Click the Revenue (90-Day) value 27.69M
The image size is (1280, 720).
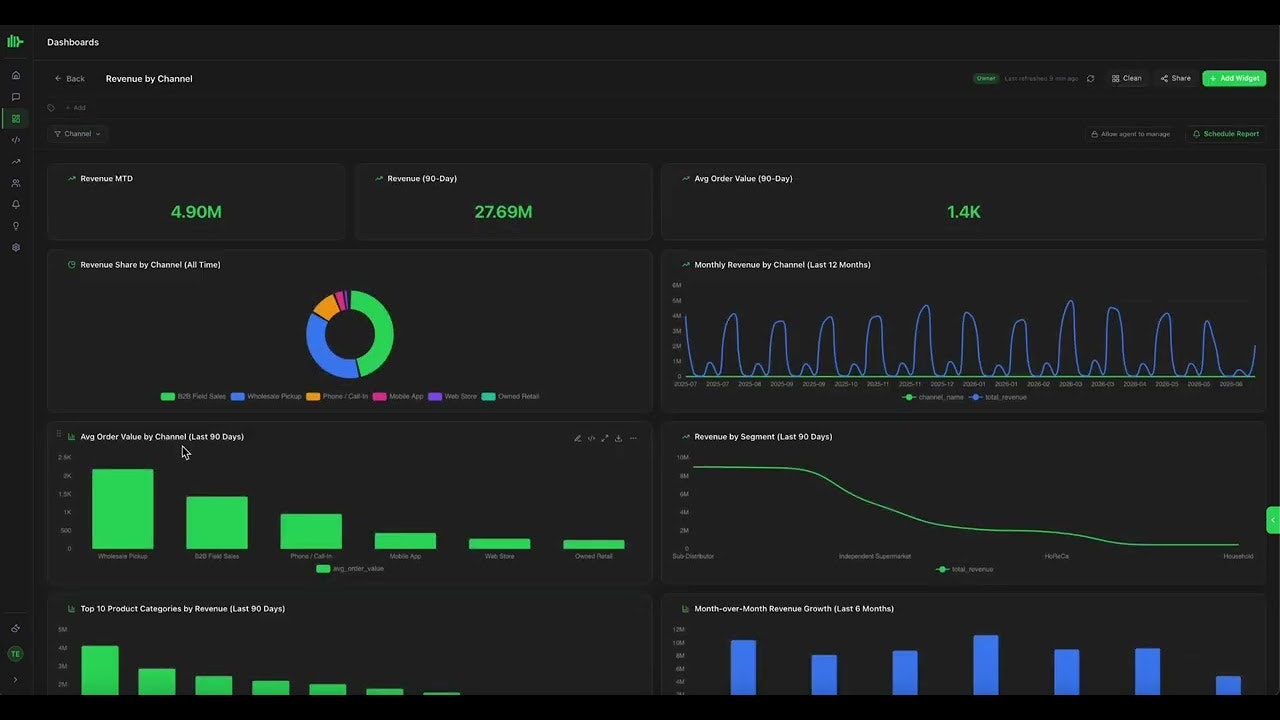point(503,212)
